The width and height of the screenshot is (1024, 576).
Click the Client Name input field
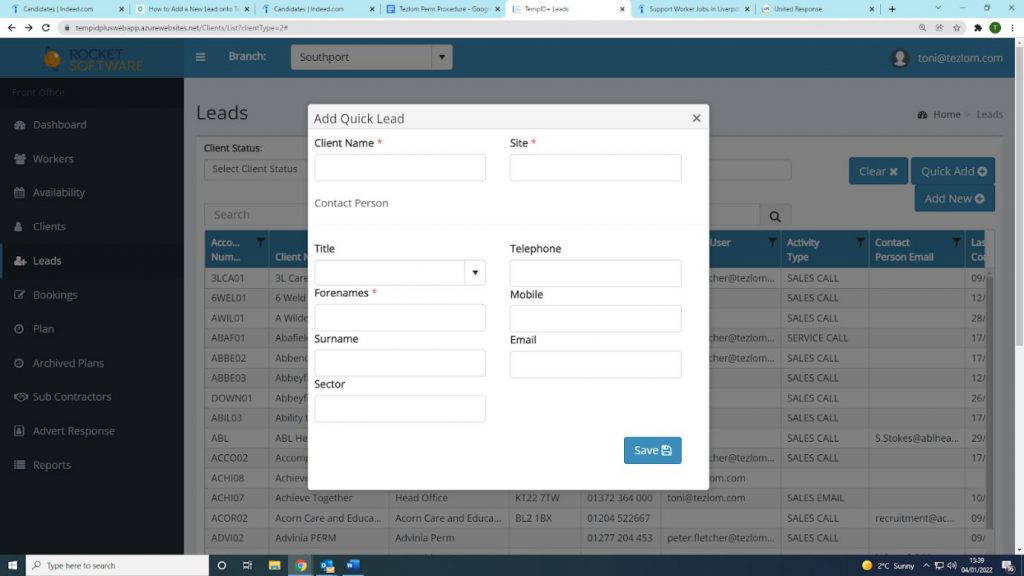(x=399, y=168)
